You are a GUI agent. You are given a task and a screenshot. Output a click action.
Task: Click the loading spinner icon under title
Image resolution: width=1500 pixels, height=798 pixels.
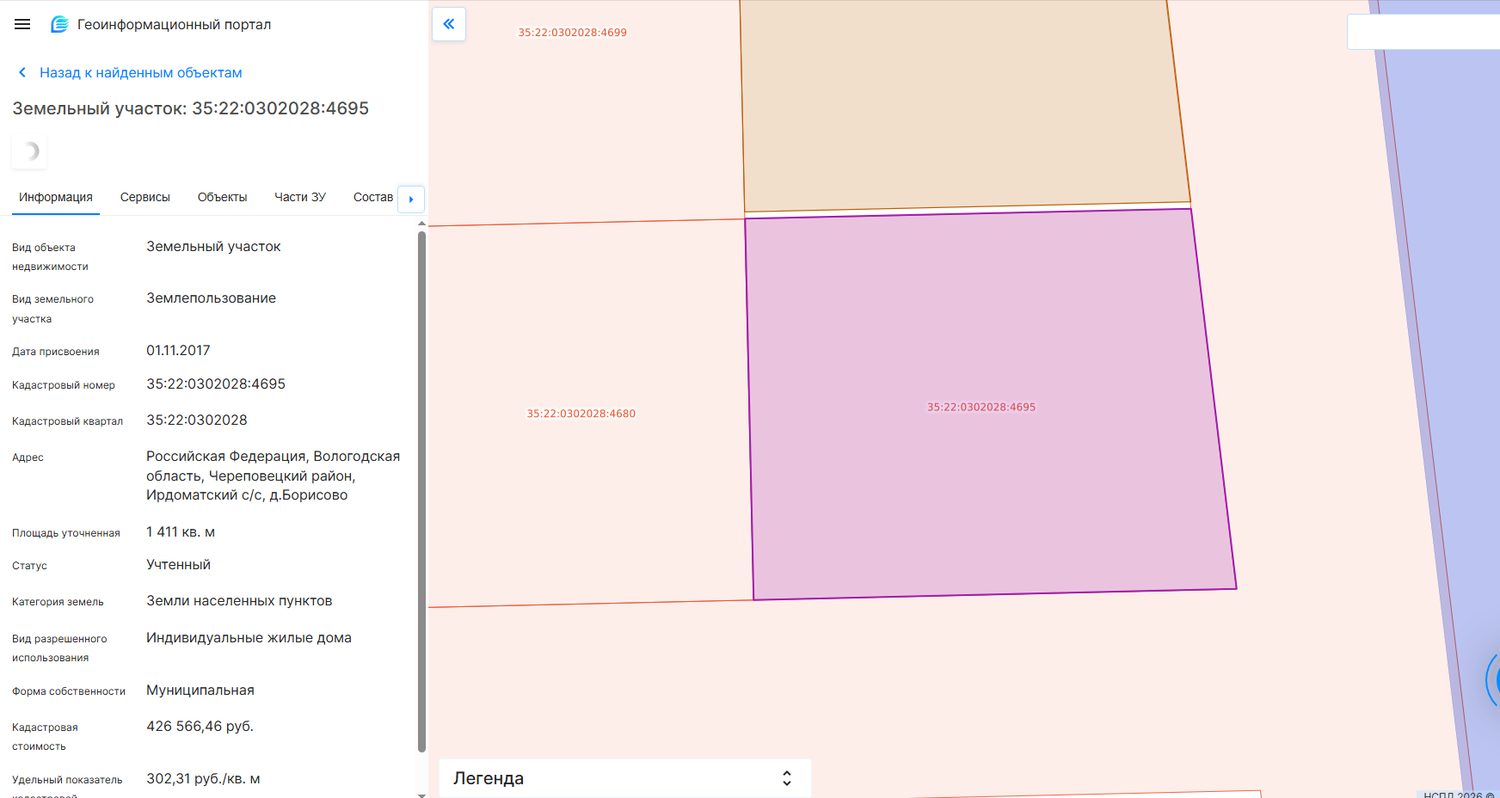29,151
